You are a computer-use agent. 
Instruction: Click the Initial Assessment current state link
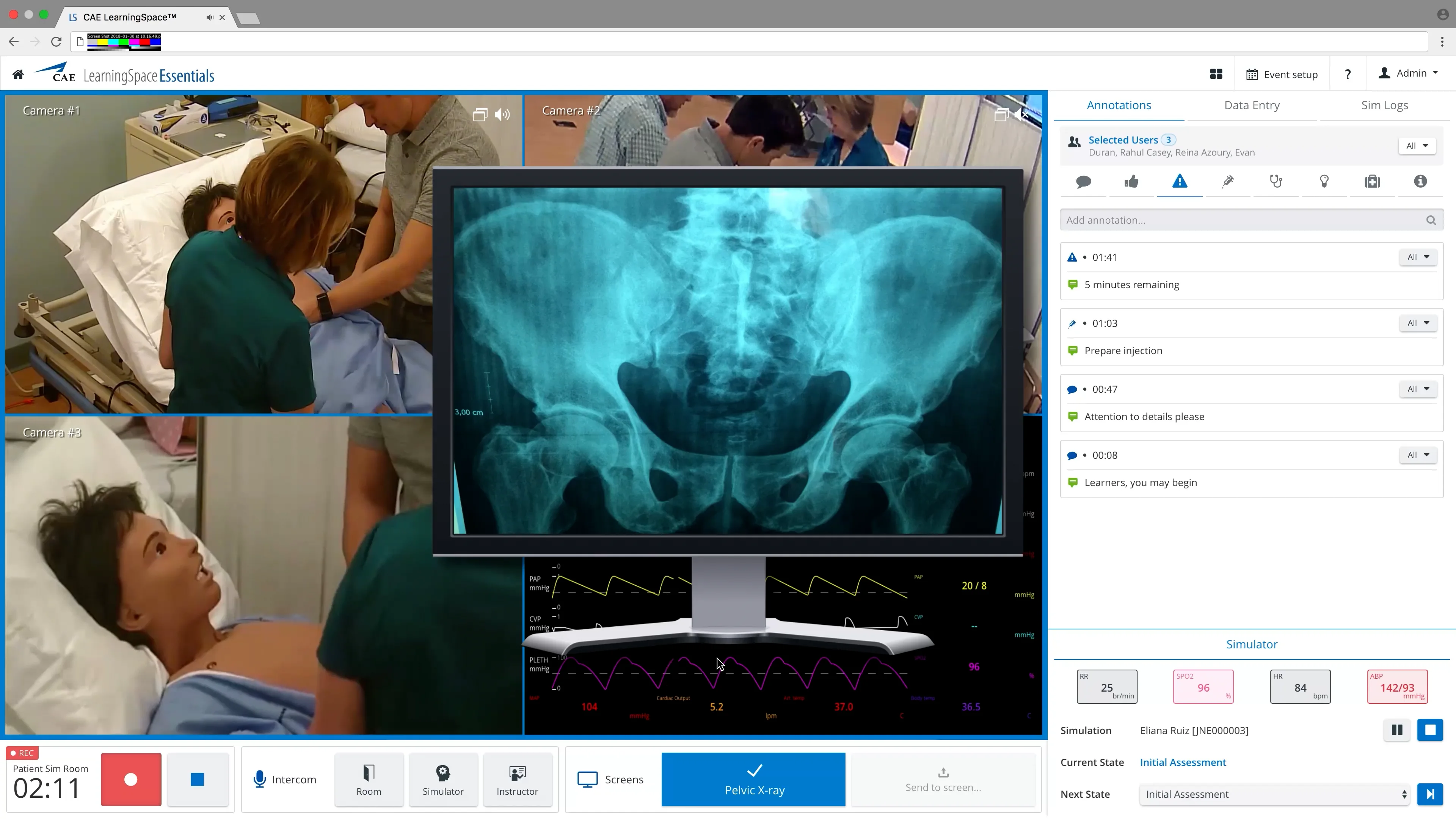[x=1183, y=763]
